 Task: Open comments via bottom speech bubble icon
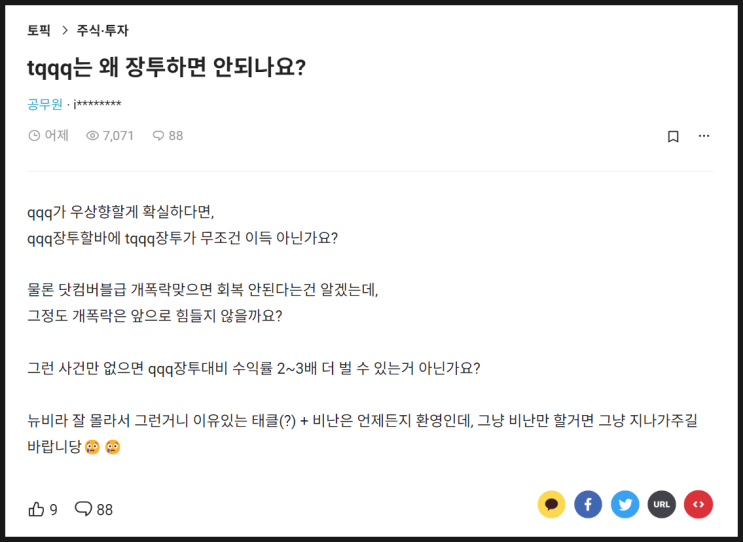click(x=83, y=509)
